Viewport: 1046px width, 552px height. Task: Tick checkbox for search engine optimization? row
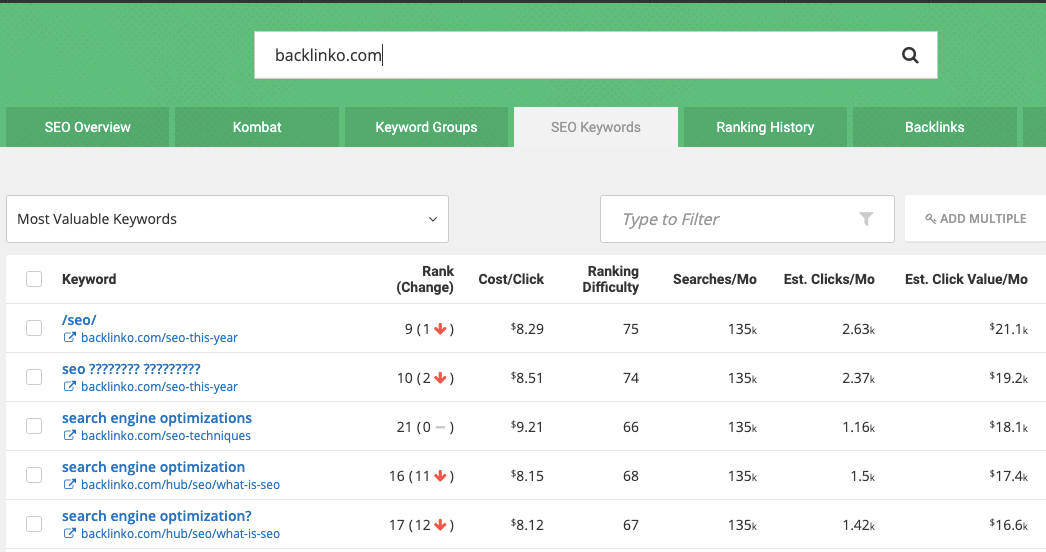(34, 524)
